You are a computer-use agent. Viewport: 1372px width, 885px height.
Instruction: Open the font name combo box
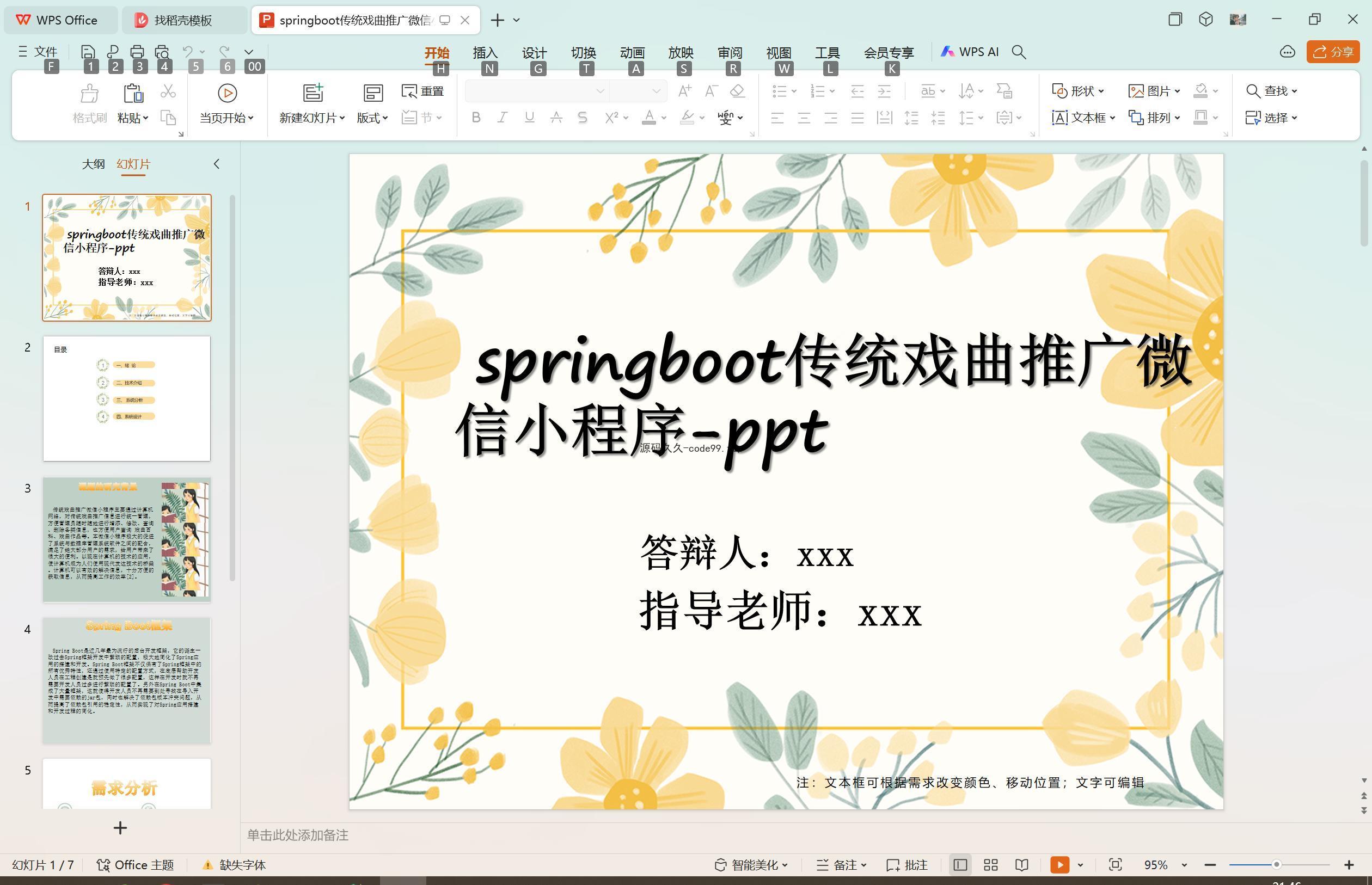point(536,91)
